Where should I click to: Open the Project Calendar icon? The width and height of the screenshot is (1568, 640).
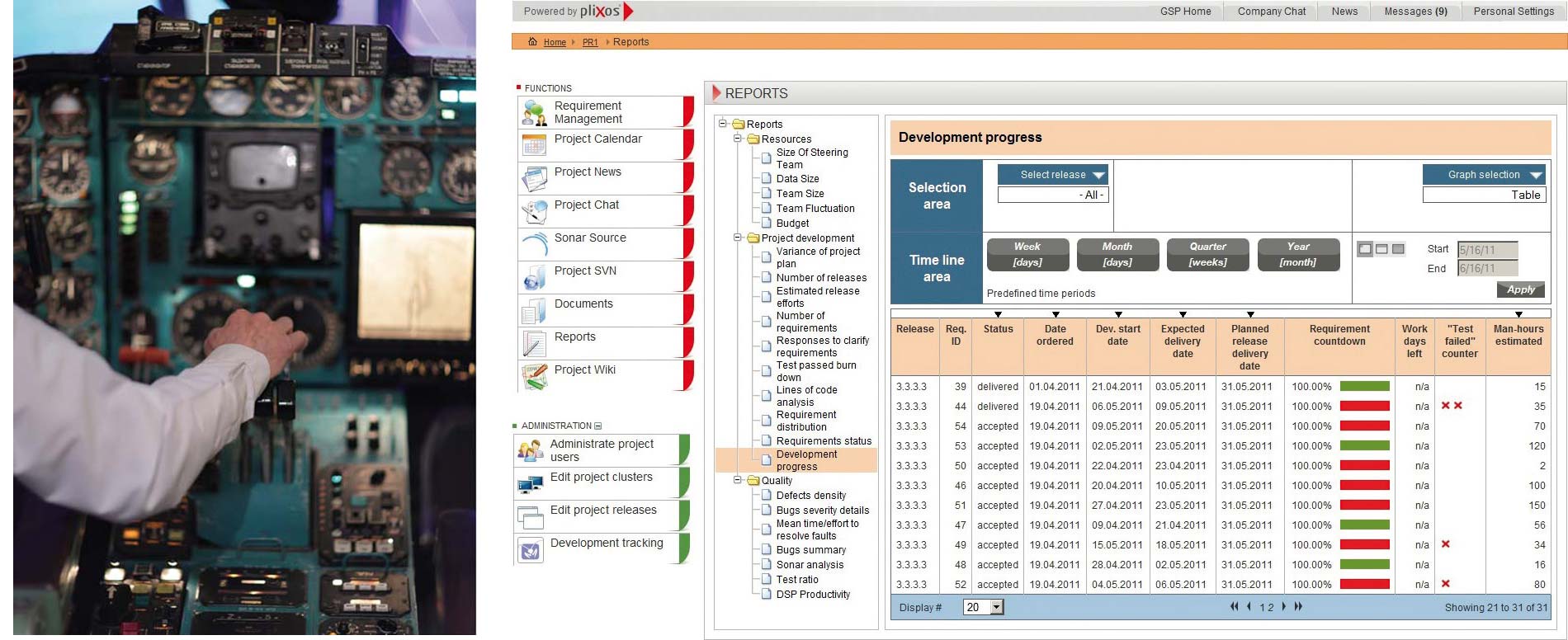click(x=535, y=146)
